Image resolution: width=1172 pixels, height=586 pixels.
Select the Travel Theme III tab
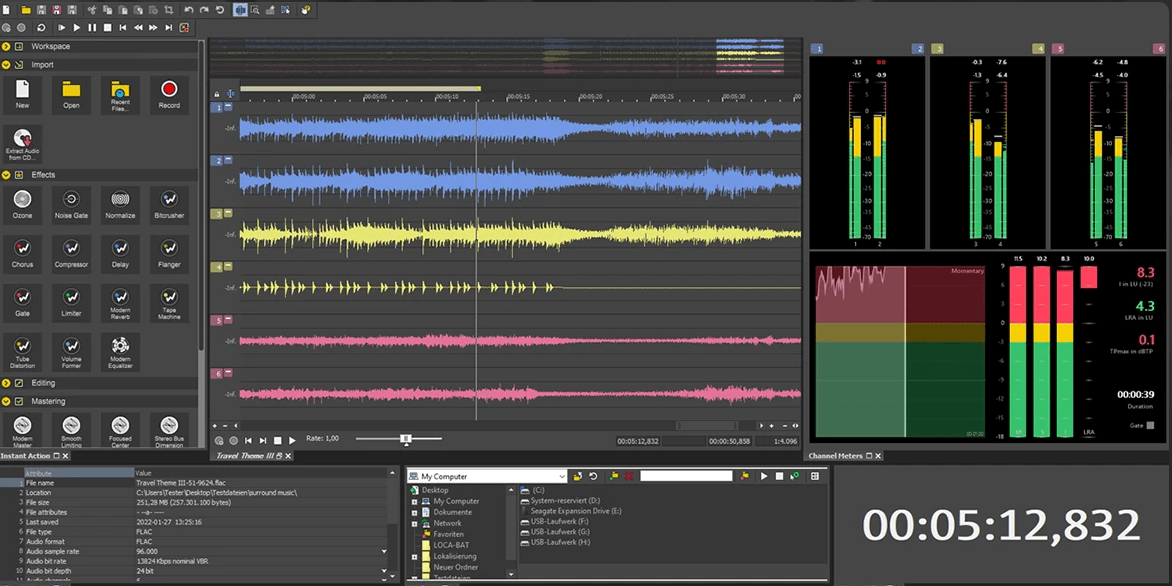(245, 455)
